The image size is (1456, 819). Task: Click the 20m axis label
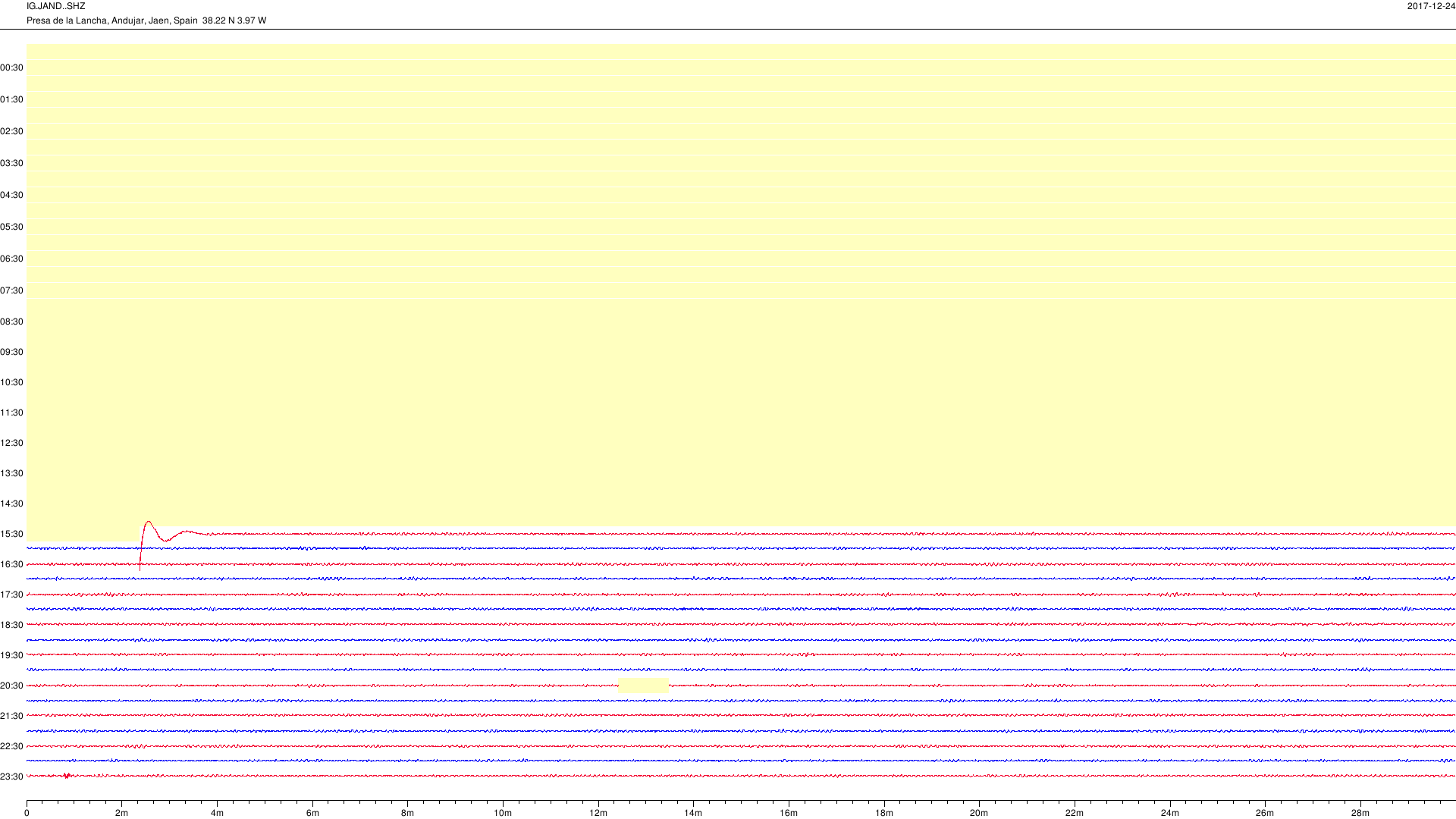(x=979, y=813)
